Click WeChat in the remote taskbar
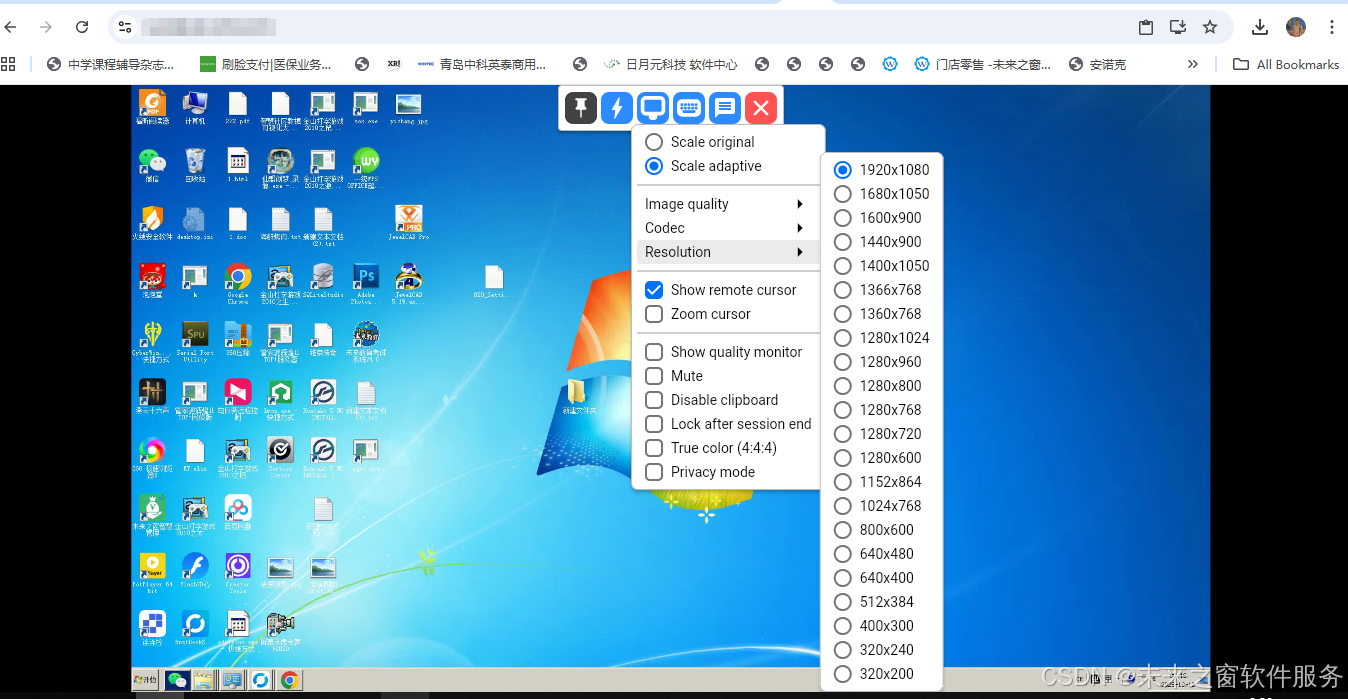This screenshot has height=699, width=1348. [x=177, y=680]
